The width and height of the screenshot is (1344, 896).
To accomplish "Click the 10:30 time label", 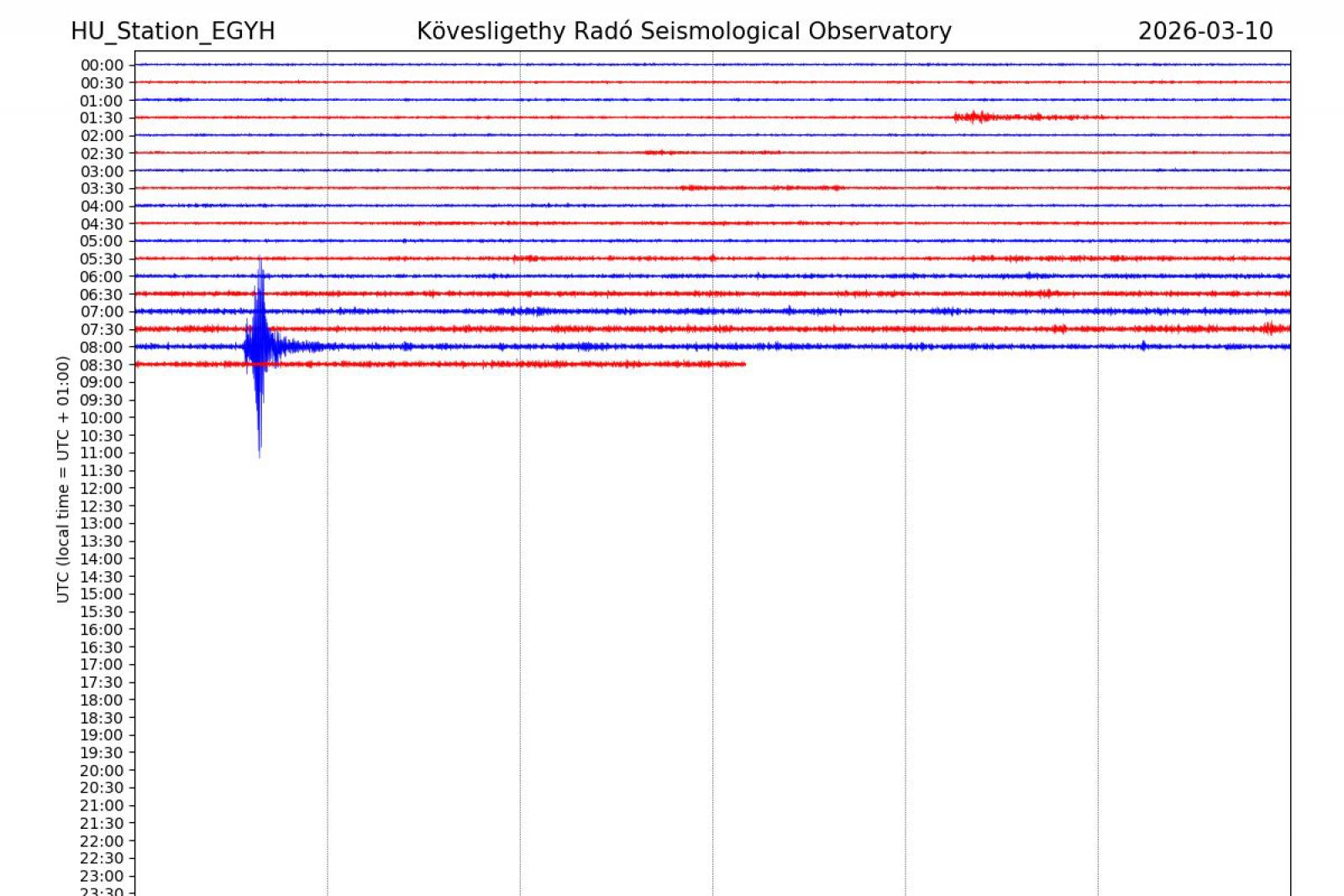I will coord(102,436).
